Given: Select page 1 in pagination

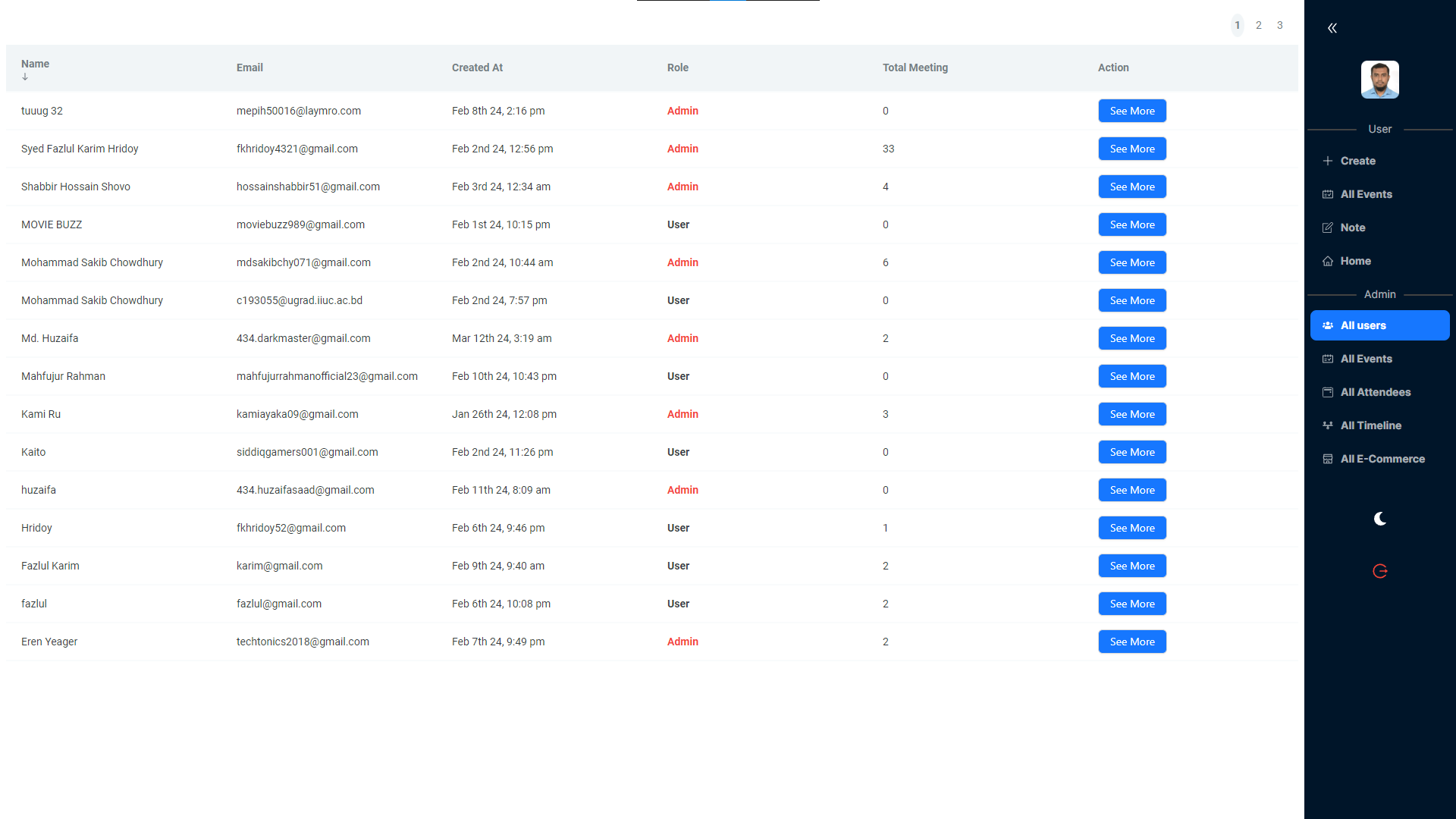Looking at the screenshot, I should point(1237,25).
